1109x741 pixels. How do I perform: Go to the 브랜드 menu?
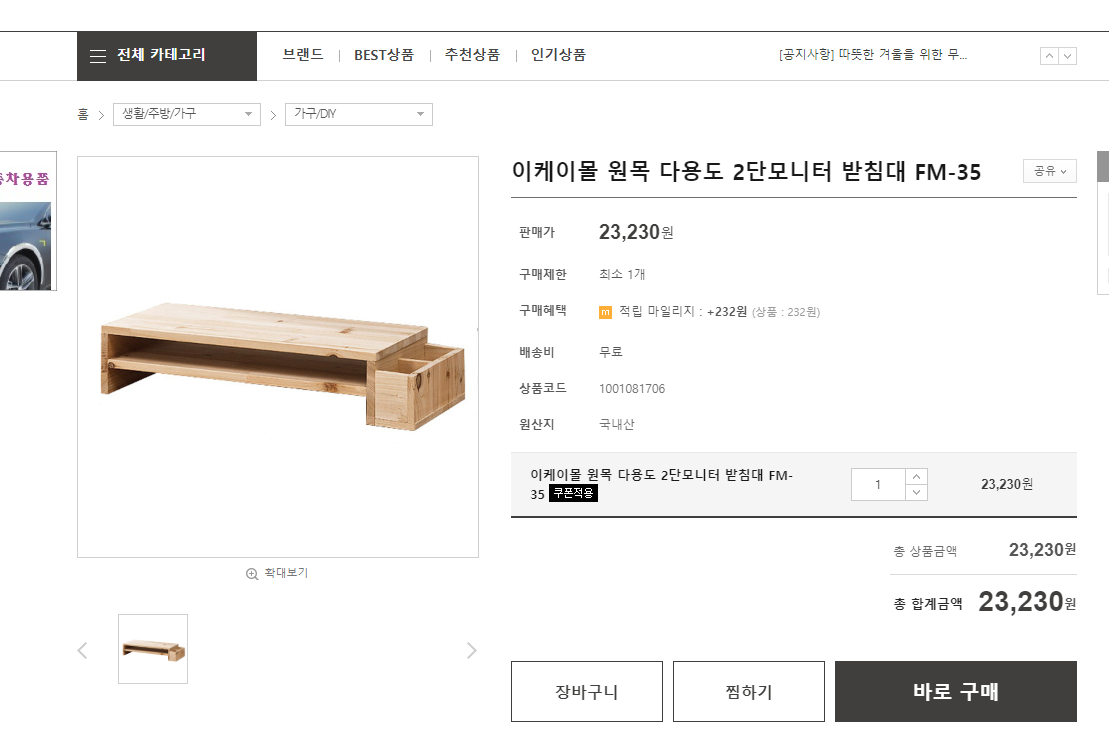[303, 55]
